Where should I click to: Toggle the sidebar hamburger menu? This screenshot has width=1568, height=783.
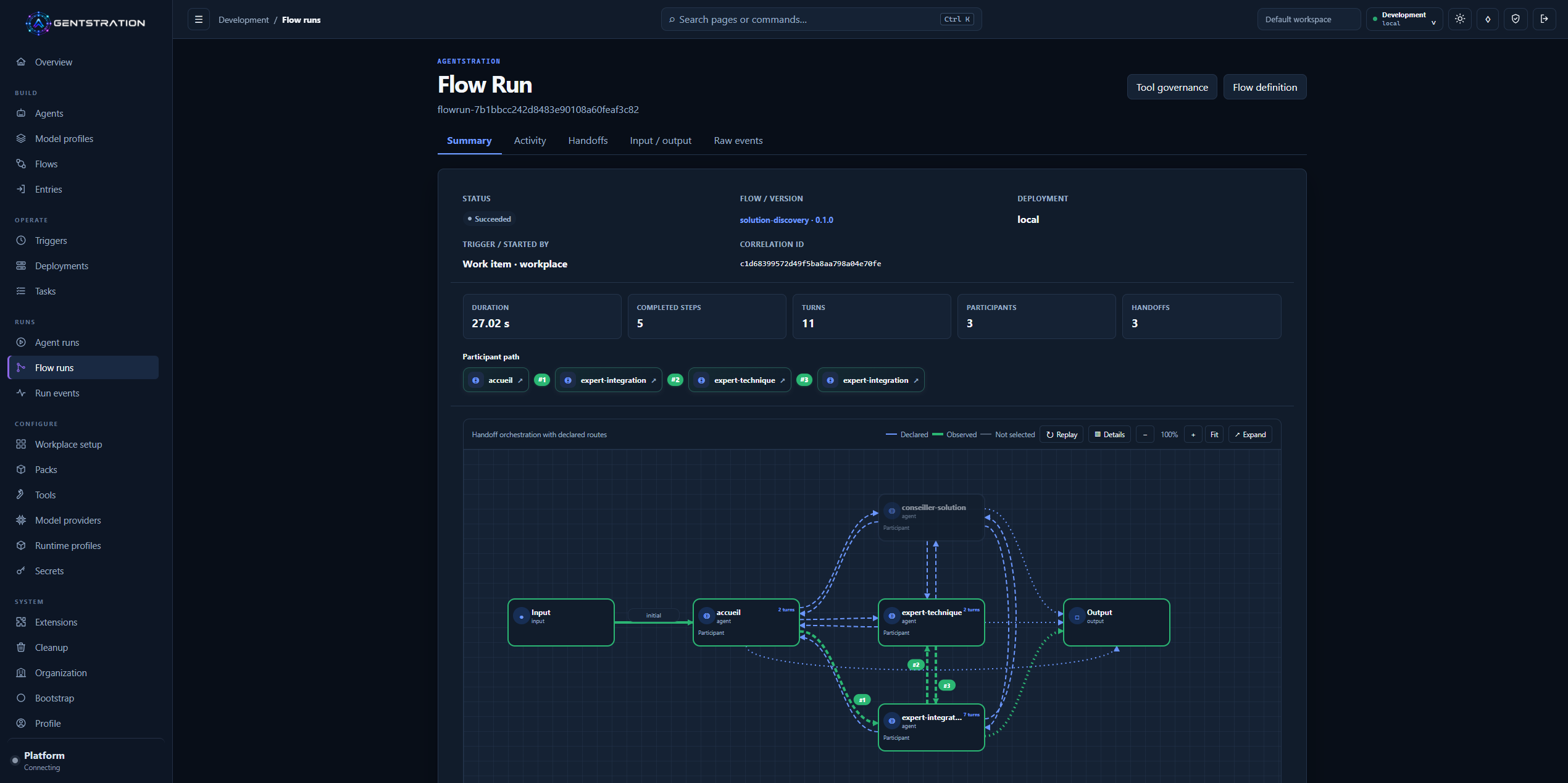[199, 20]
